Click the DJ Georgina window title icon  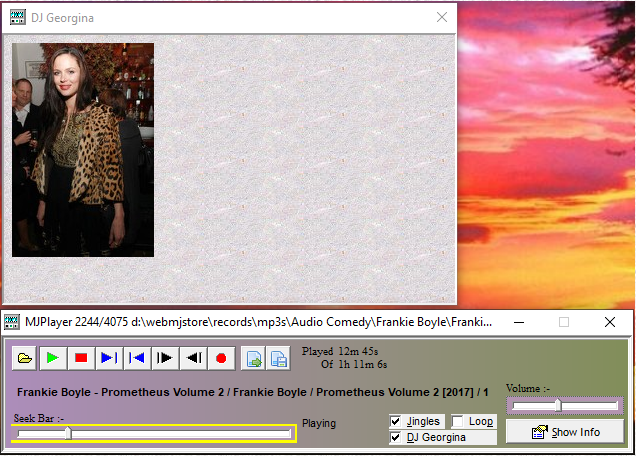[x=17, y=17]
